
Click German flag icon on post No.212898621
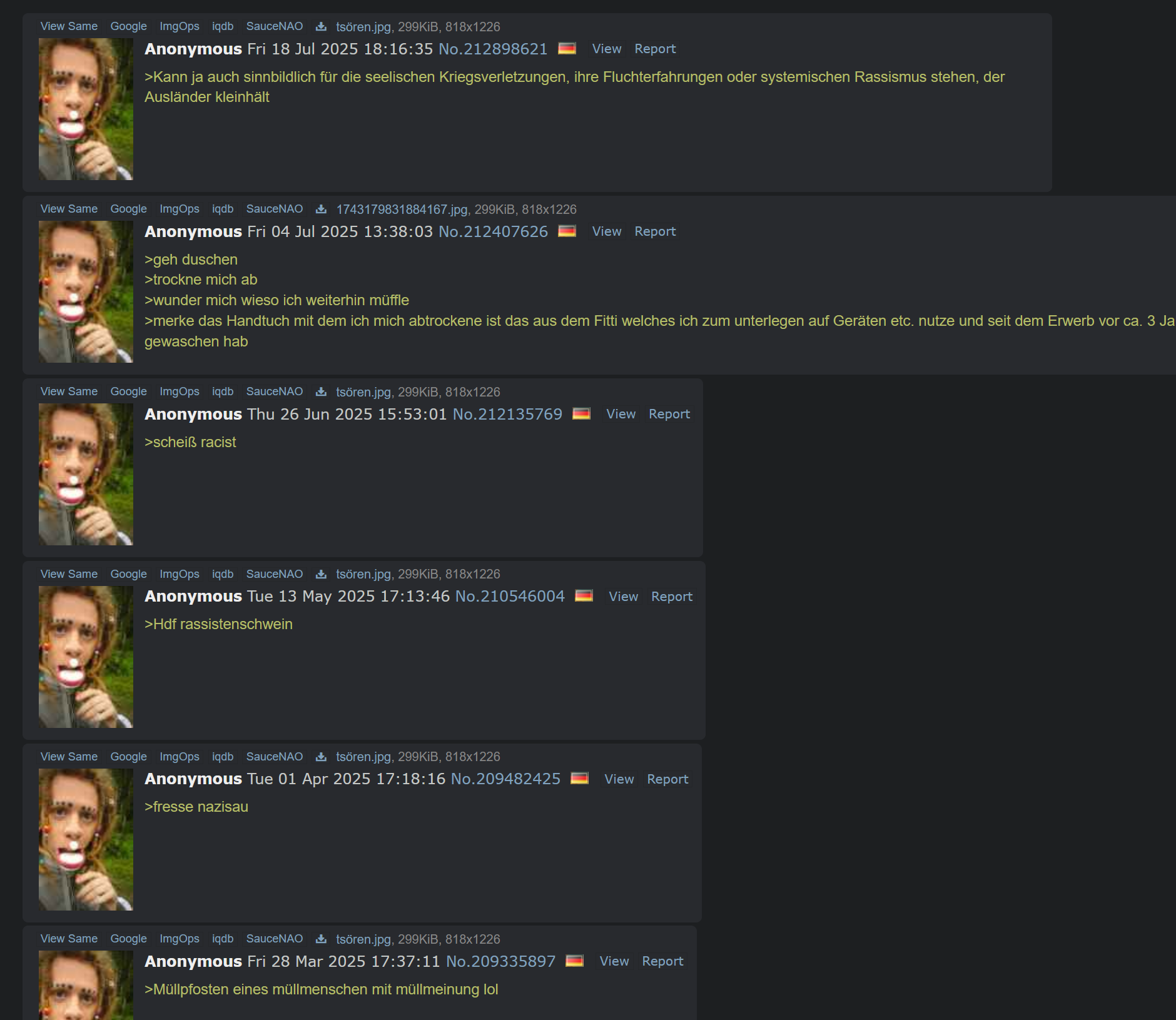tap(567, 48)
